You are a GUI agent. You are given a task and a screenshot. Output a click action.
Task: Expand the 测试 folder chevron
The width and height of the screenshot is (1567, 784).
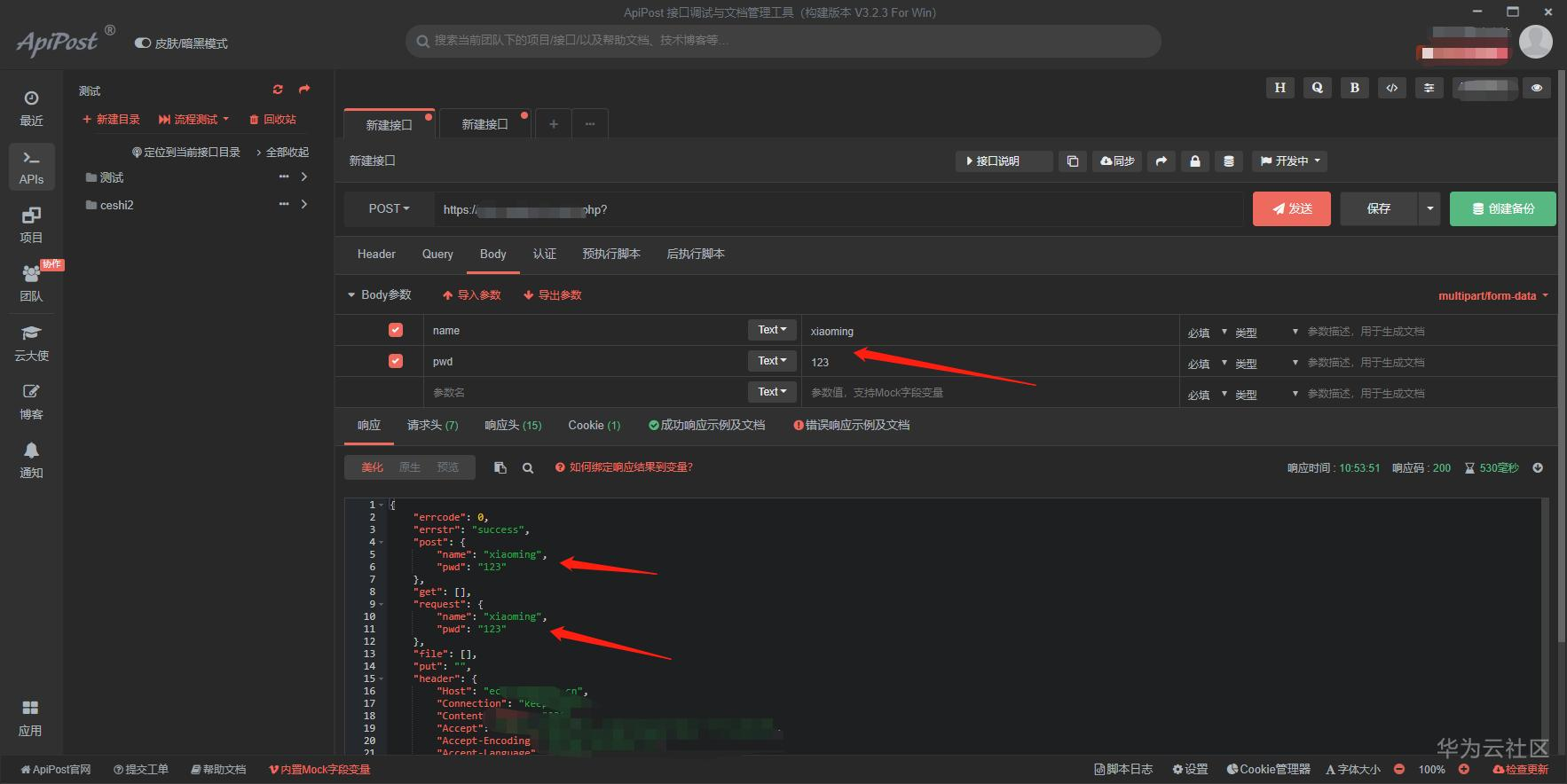pos(304,176)
